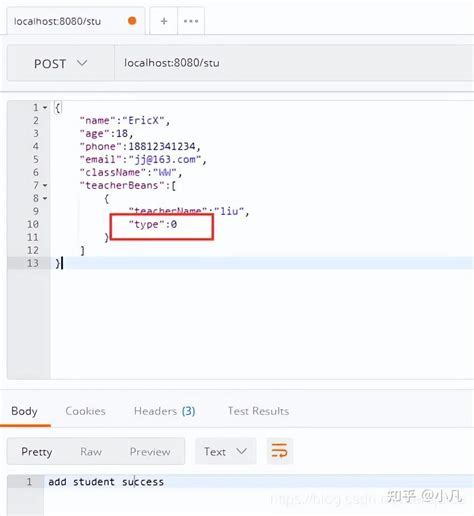Switch to Raw response view
474x516 pixels.
coord(91,452)
